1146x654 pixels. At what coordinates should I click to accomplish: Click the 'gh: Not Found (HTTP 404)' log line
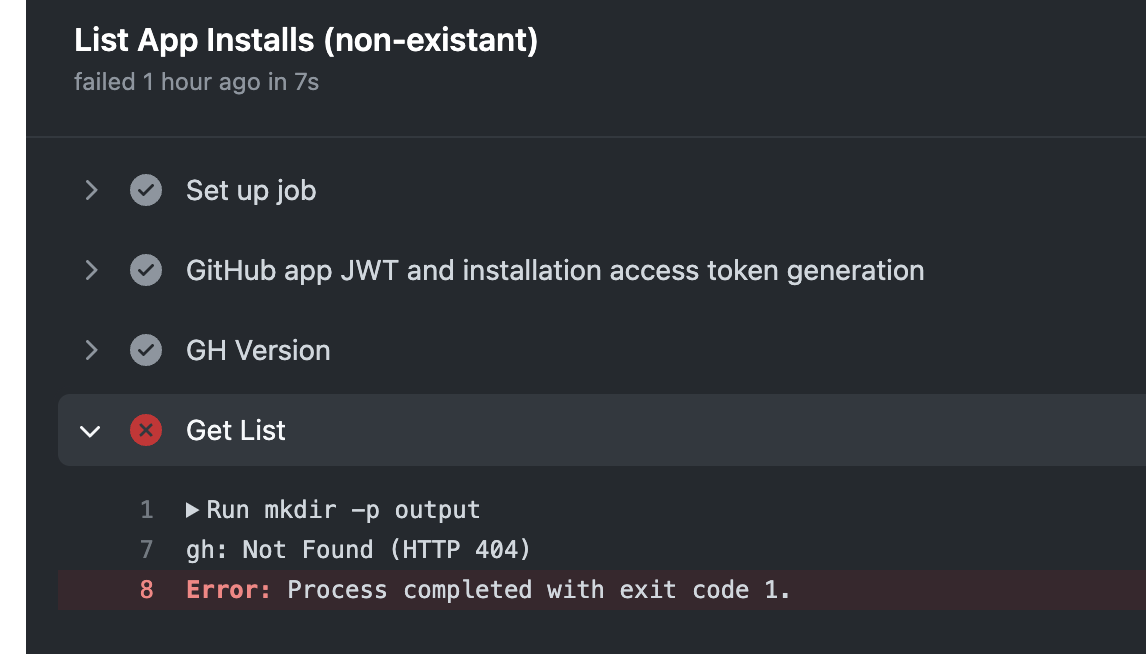(358, 549)
